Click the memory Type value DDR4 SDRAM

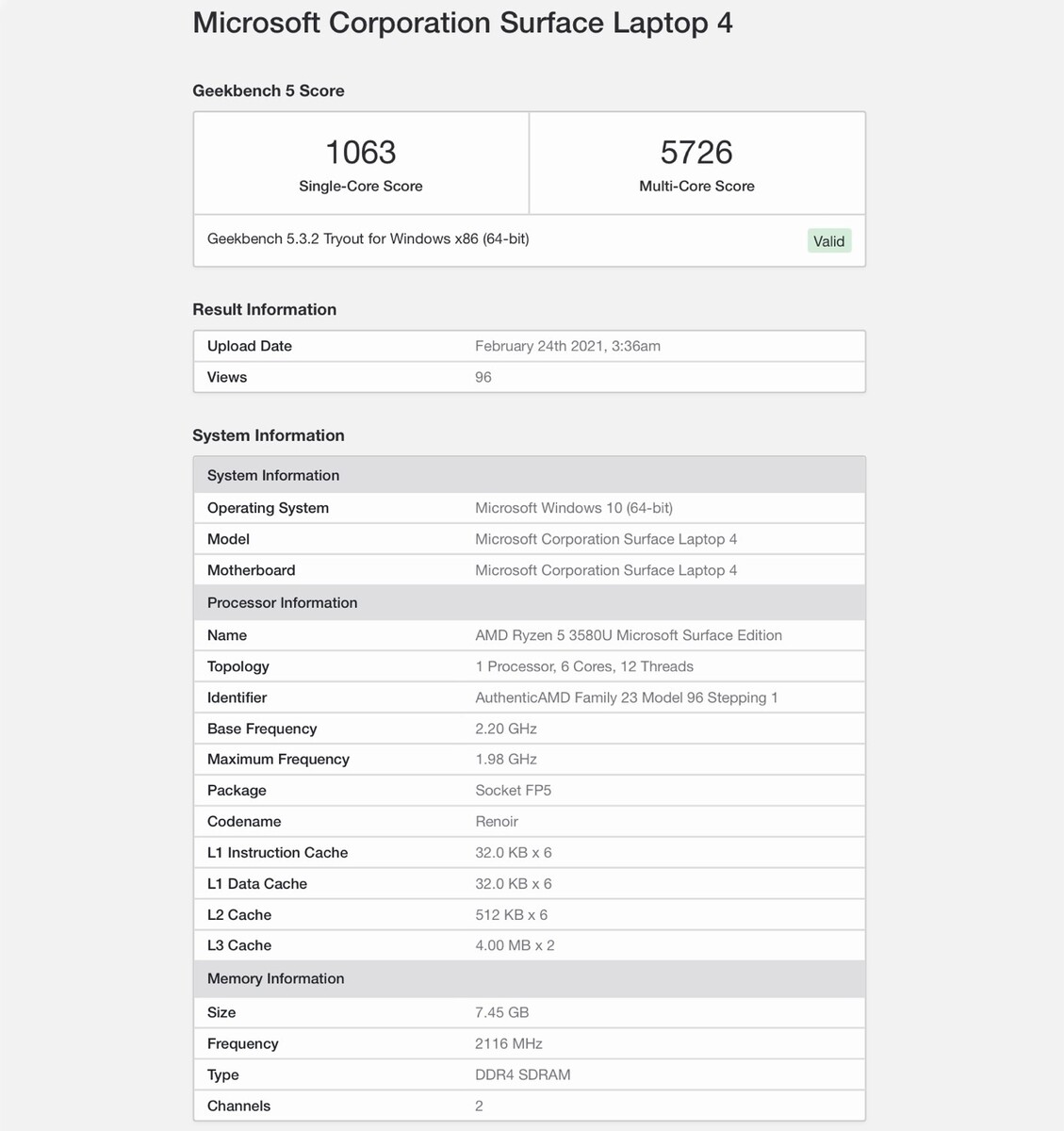pyautogui.click(x=522, y=1074)
